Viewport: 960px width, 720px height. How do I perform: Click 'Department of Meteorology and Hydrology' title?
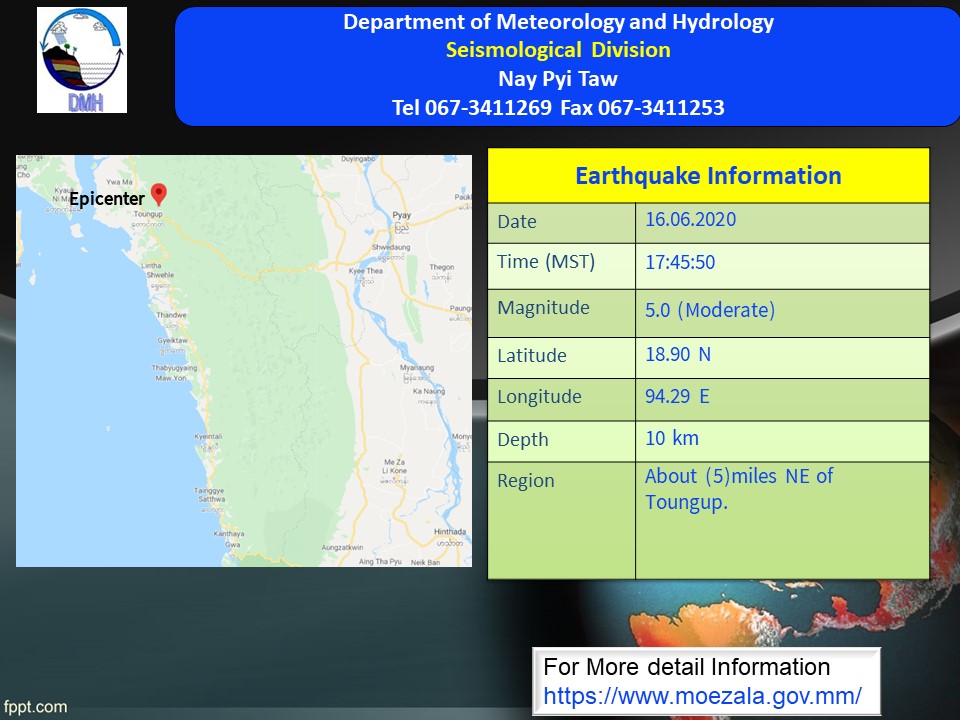click(x=558, y=22)
